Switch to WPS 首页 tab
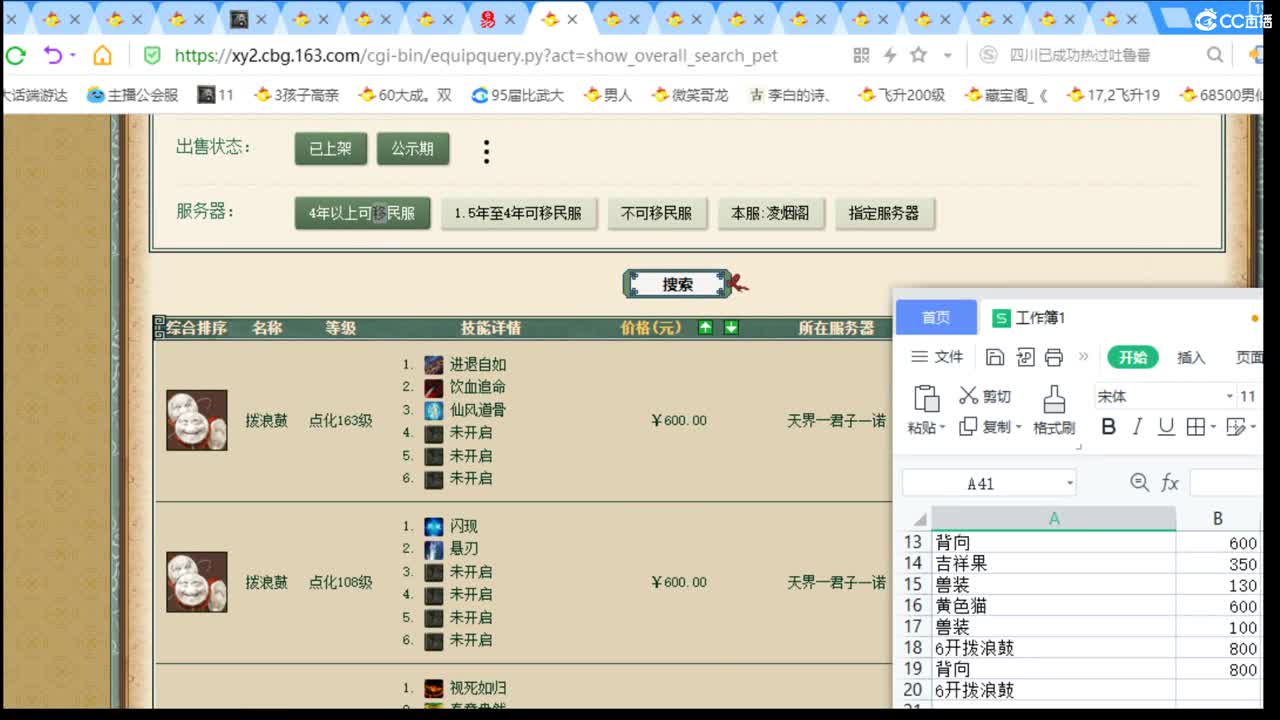The image size is (1280, 720). pos(936,317)
